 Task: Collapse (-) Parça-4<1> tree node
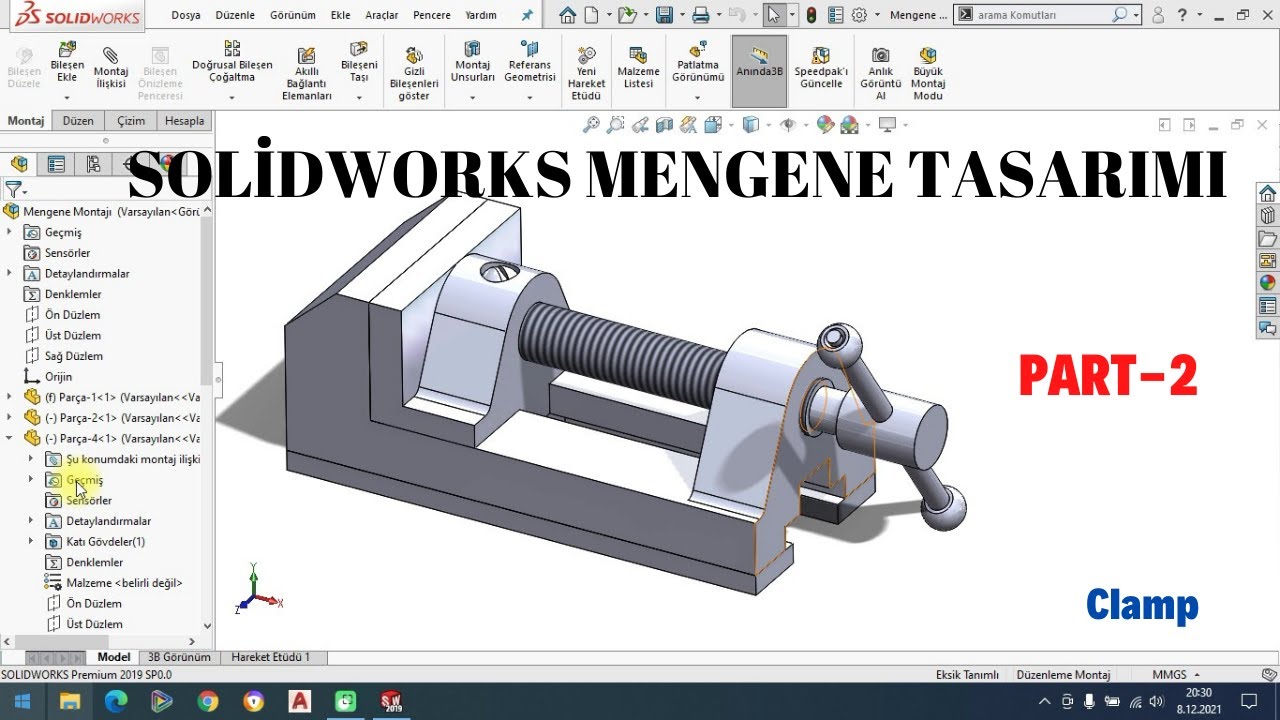click(9, 438)
